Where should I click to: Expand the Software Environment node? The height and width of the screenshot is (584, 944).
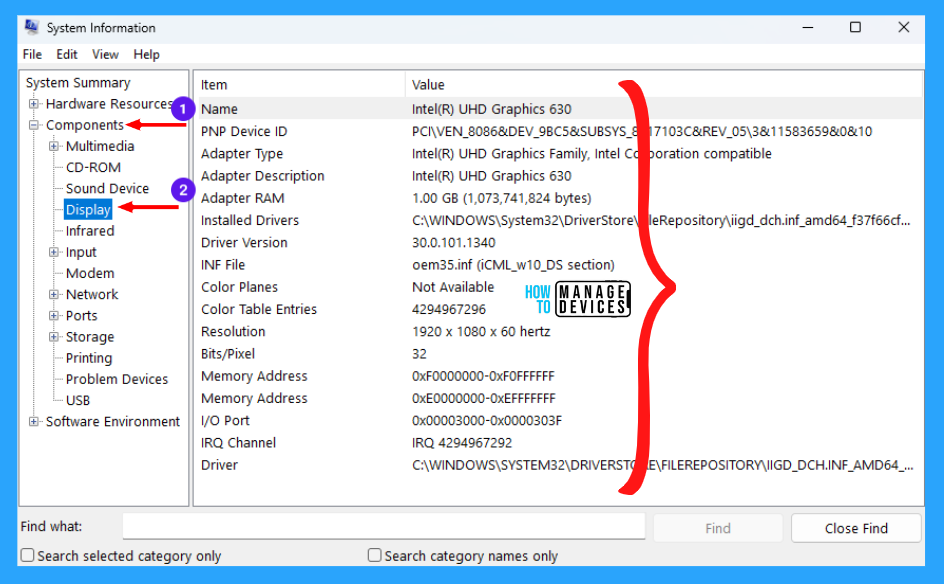[x=34, y=421]
